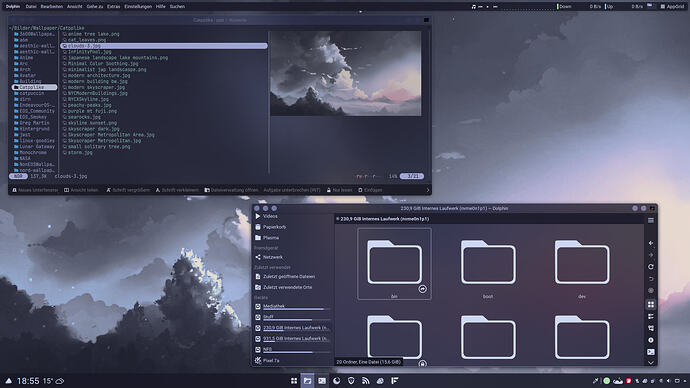Open the Stuff device in the sidebar
Viewport: 690px width, 388px height.
tap(292, 317)
